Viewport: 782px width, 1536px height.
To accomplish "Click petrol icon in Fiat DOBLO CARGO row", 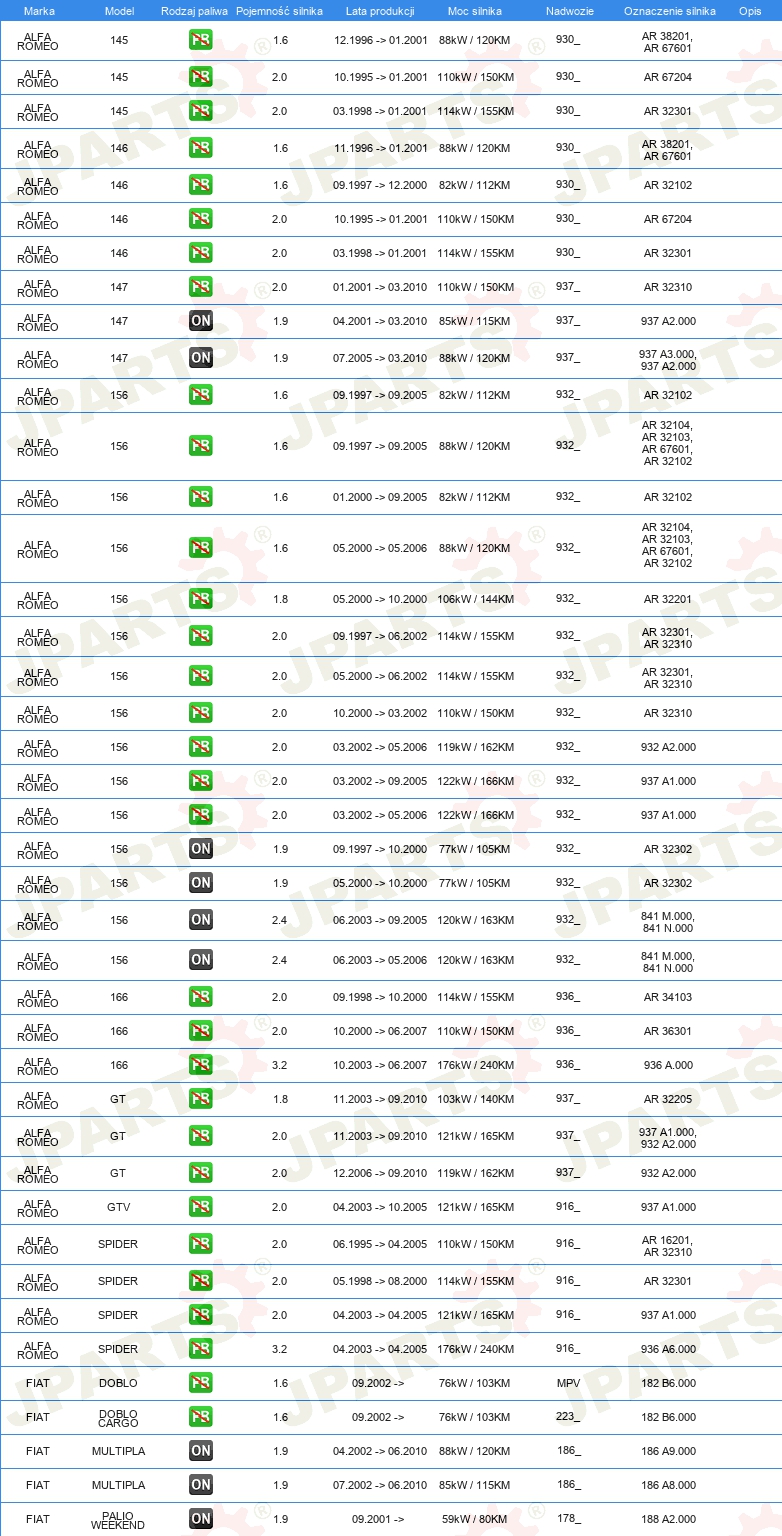I will tap(200, 1417).
